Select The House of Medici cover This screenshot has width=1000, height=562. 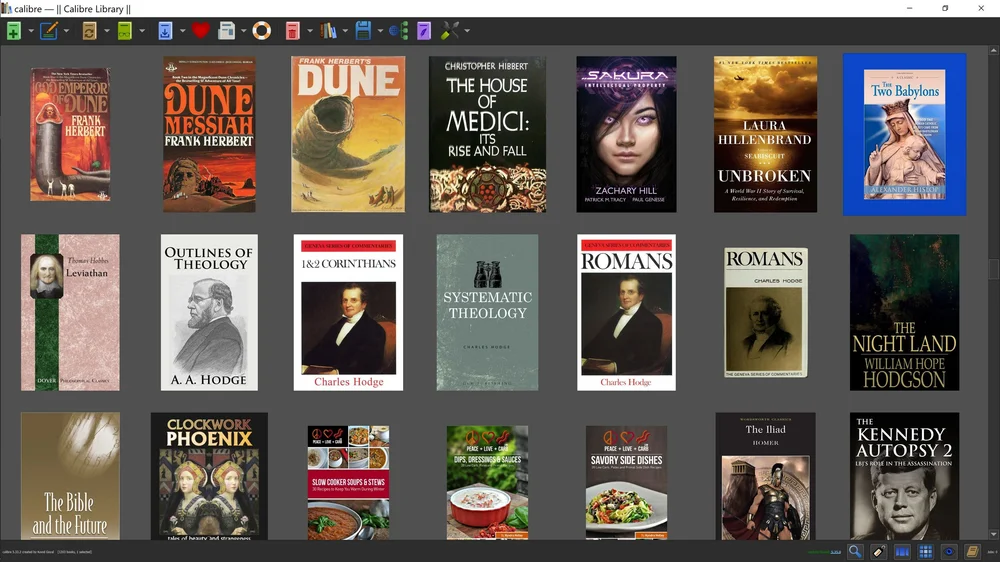pyautogui.click(x=487, y=134)
